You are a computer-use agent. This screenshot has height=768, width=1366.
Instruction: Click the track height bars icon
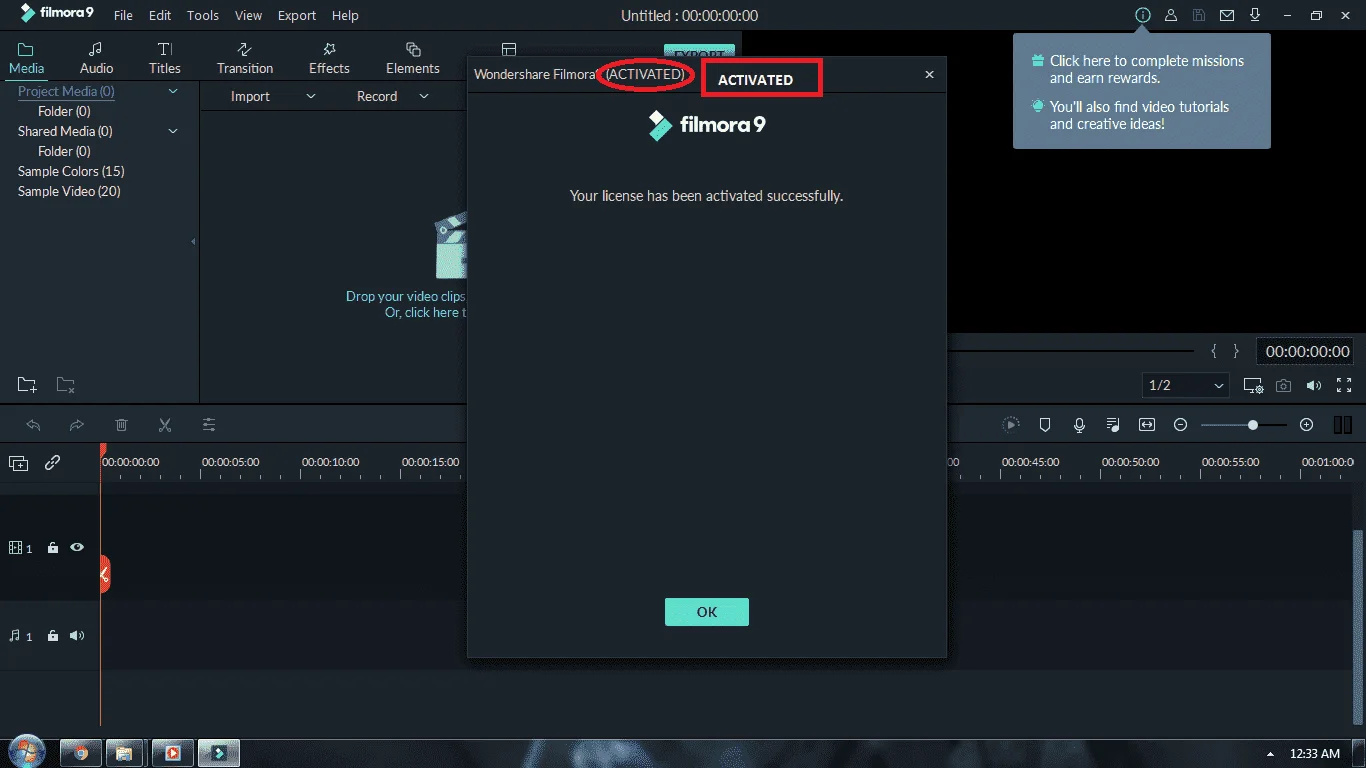[1343, 425]
